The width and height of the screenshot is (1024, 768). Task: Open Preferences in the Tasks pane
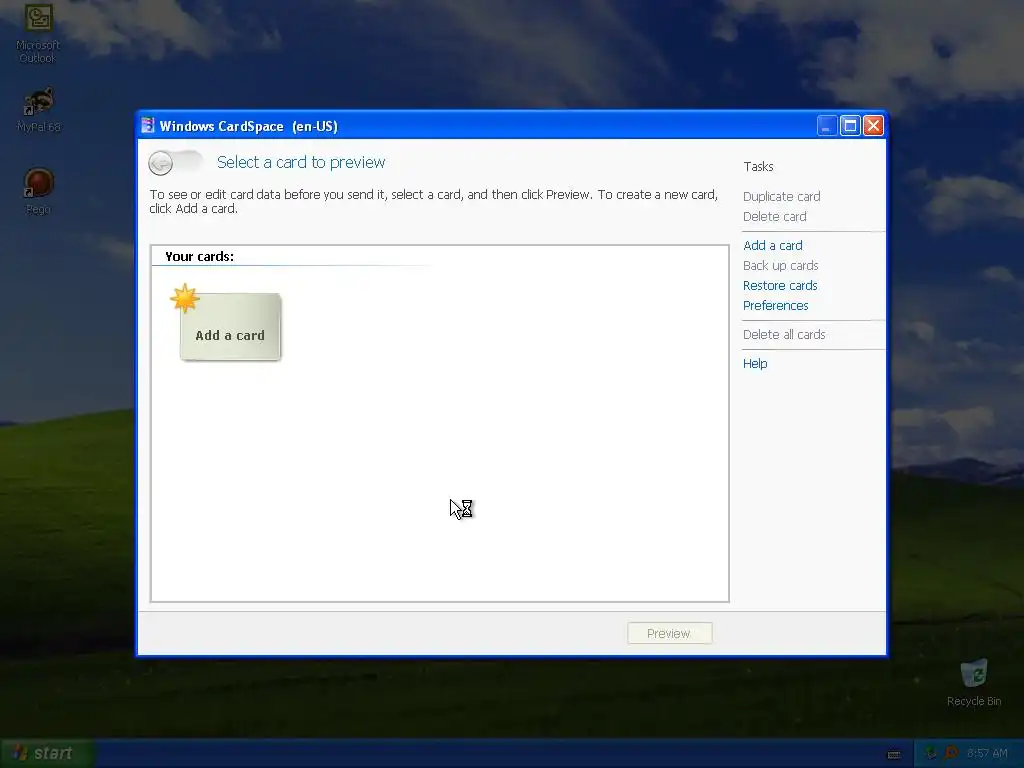(x=775, y=306)
